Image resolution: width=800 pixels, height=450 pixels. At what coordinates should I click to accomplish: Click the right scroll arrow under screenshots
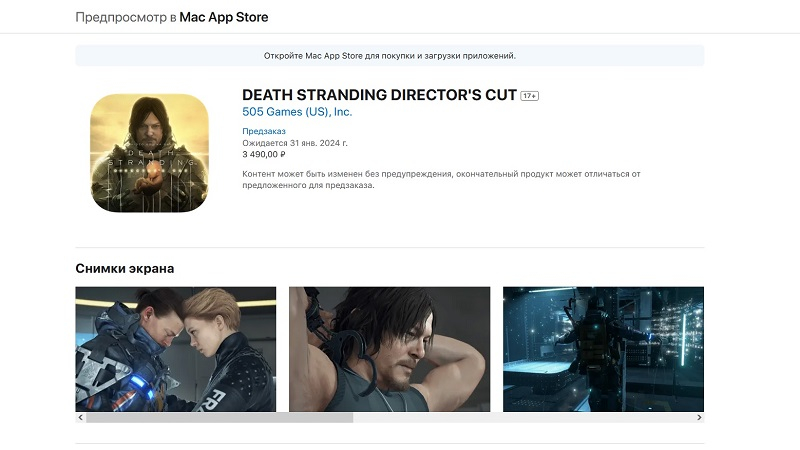tap(699, 418)
